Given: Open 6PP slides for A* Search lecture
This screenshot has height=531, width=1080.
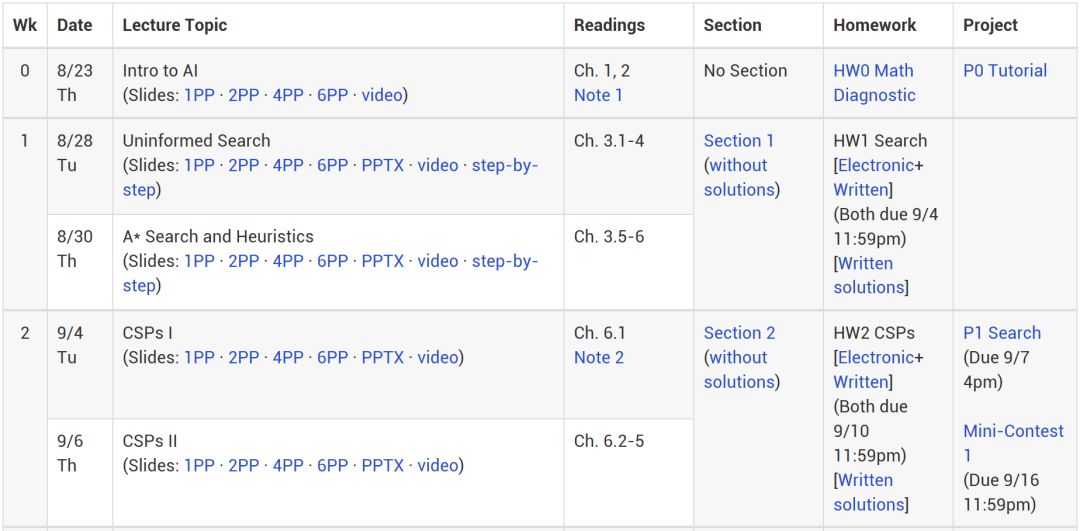Looking at the screenshot, I should click(333, 261).
